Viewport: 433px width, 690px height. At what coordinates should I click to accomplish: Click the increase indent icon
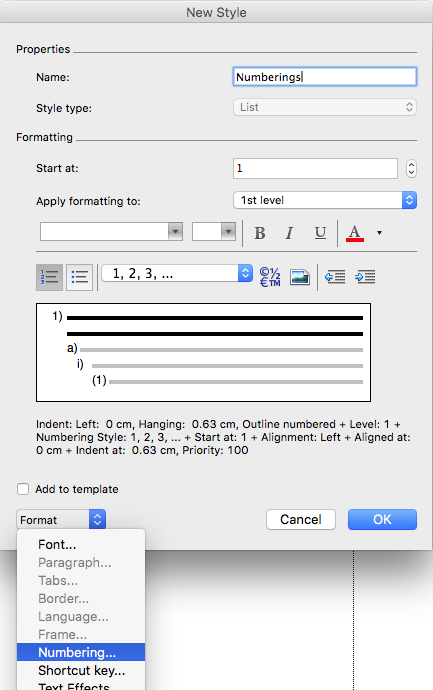(365, 277)
